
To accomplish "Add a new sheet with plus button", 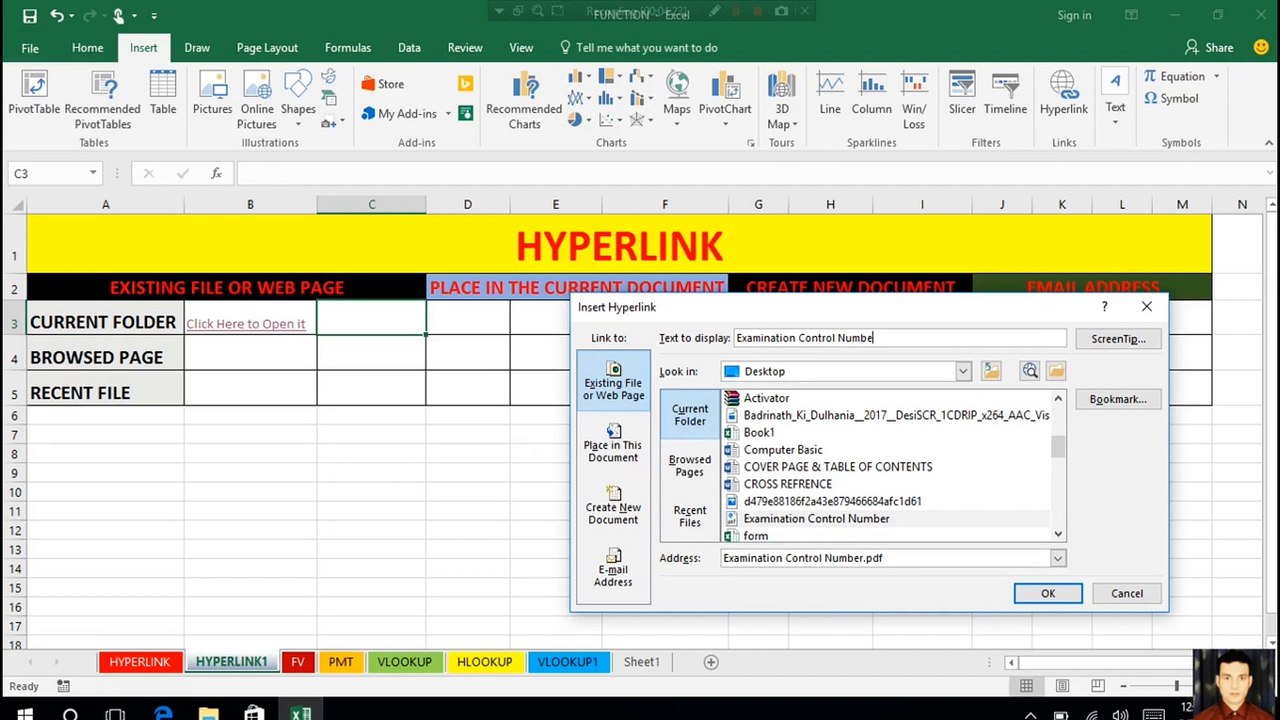I will 711,662.
